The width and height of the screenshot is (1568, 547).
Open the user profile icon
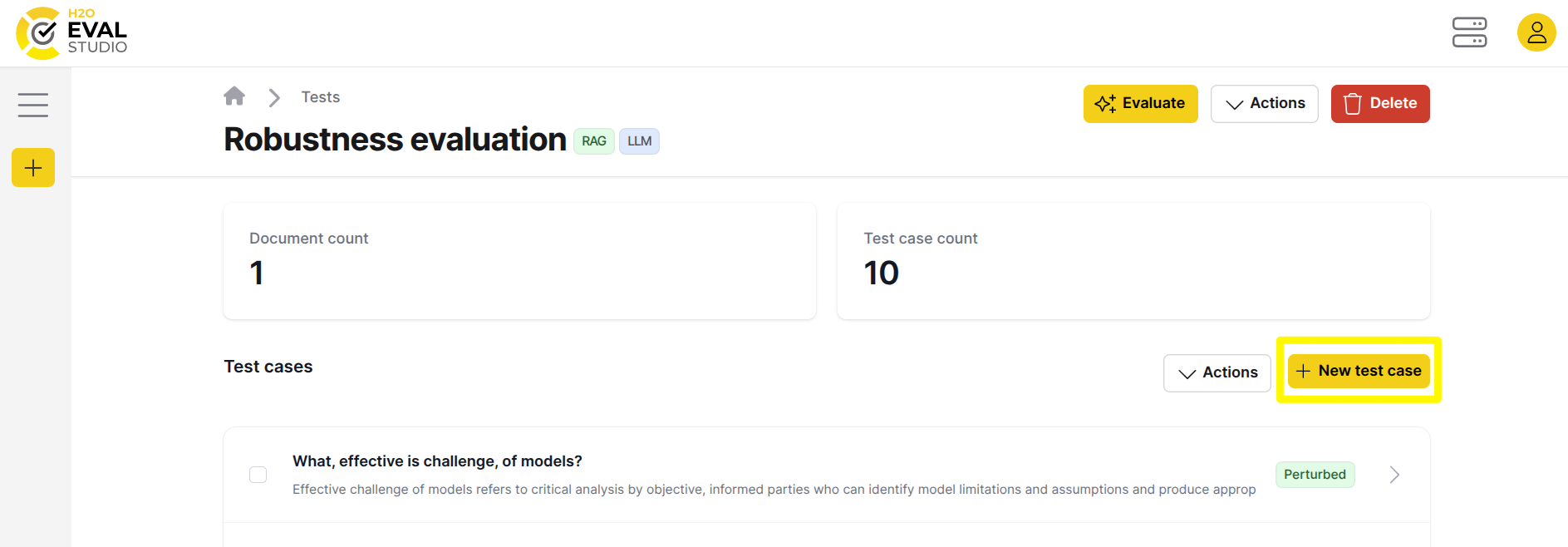click(x=1536, y=32)
